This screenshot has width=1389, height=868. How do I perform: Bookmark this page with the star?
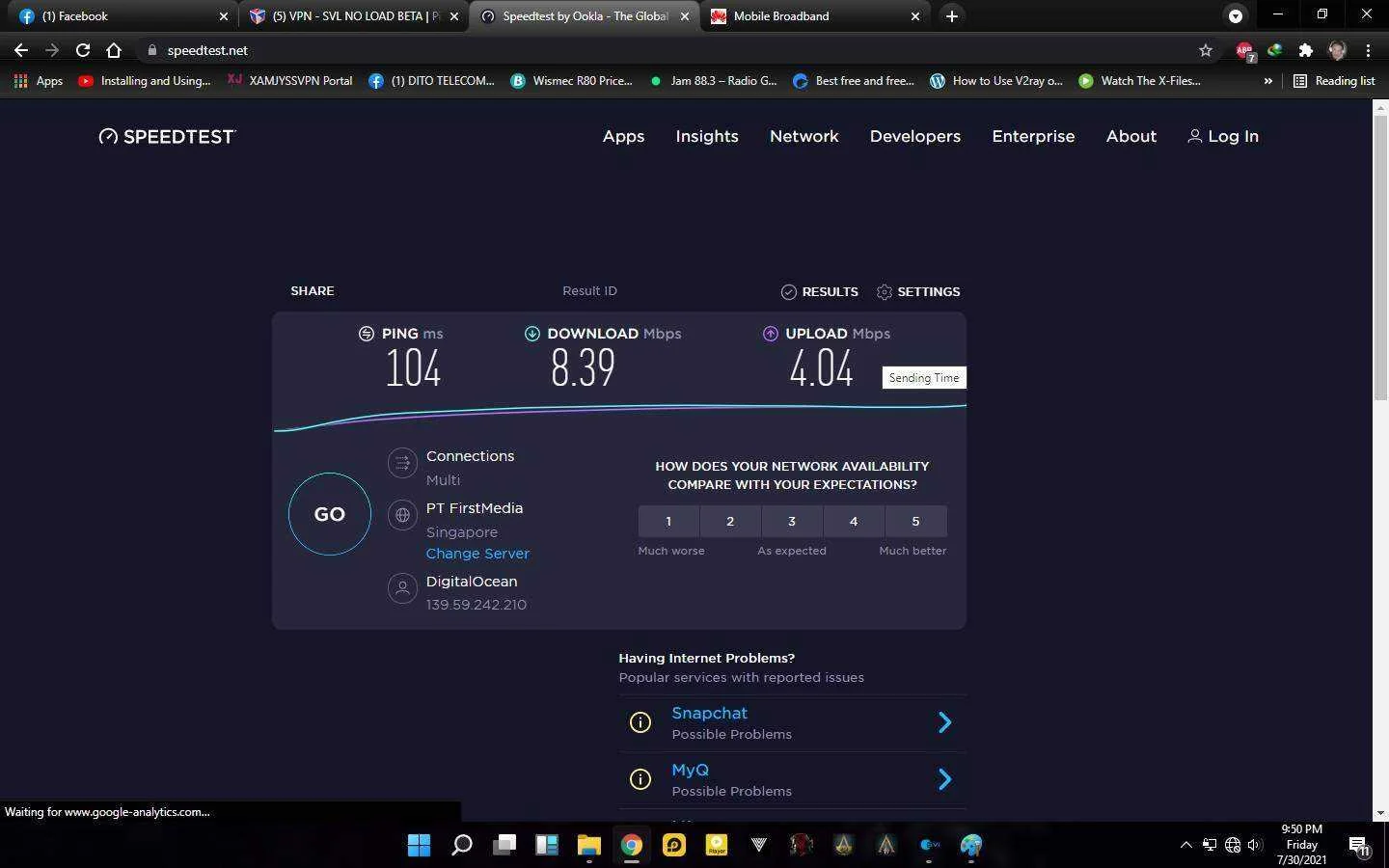point(1205,50)
